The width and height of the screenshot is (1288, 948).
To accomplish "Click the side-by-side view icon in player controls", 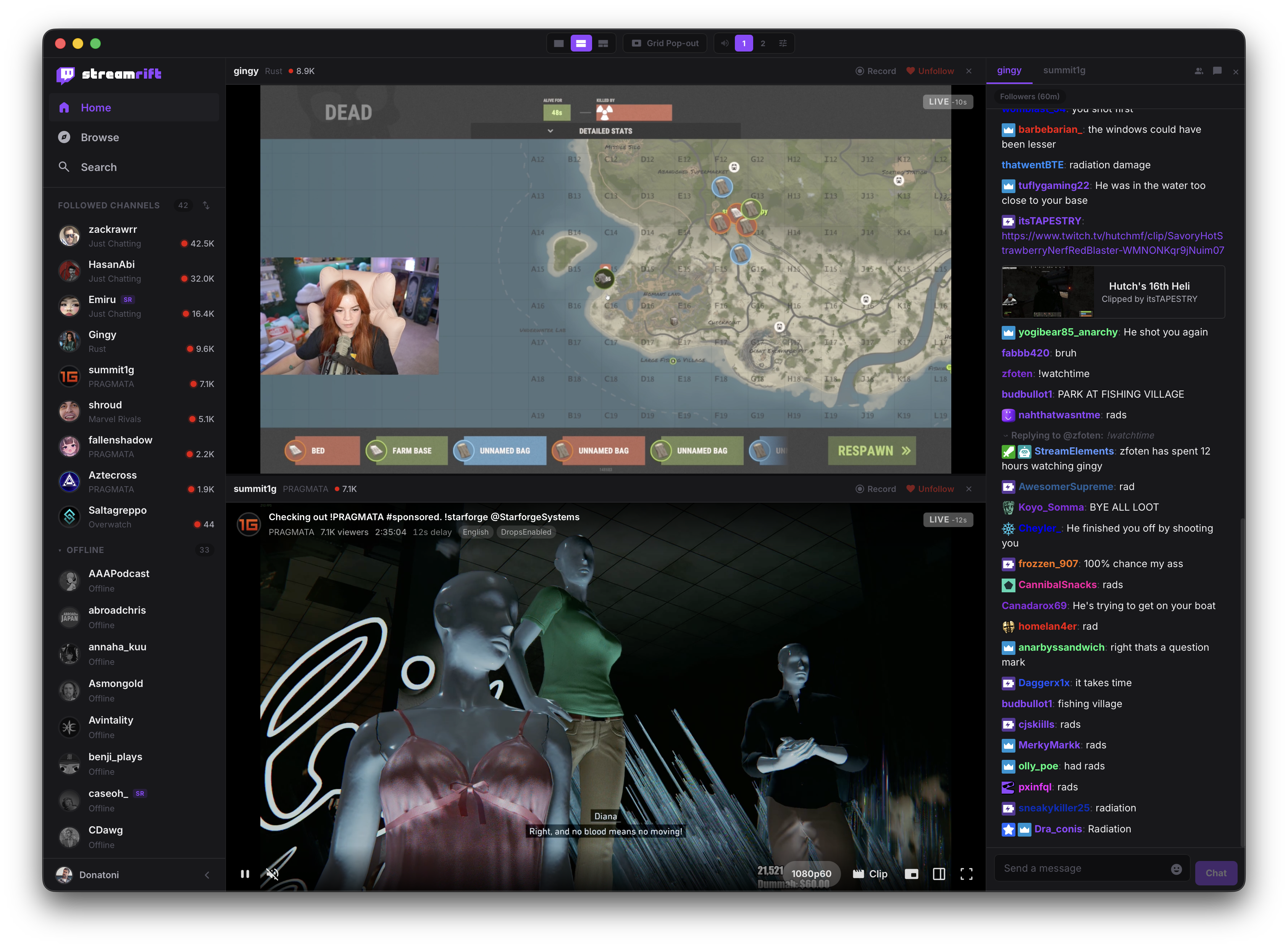I will 939,874.
